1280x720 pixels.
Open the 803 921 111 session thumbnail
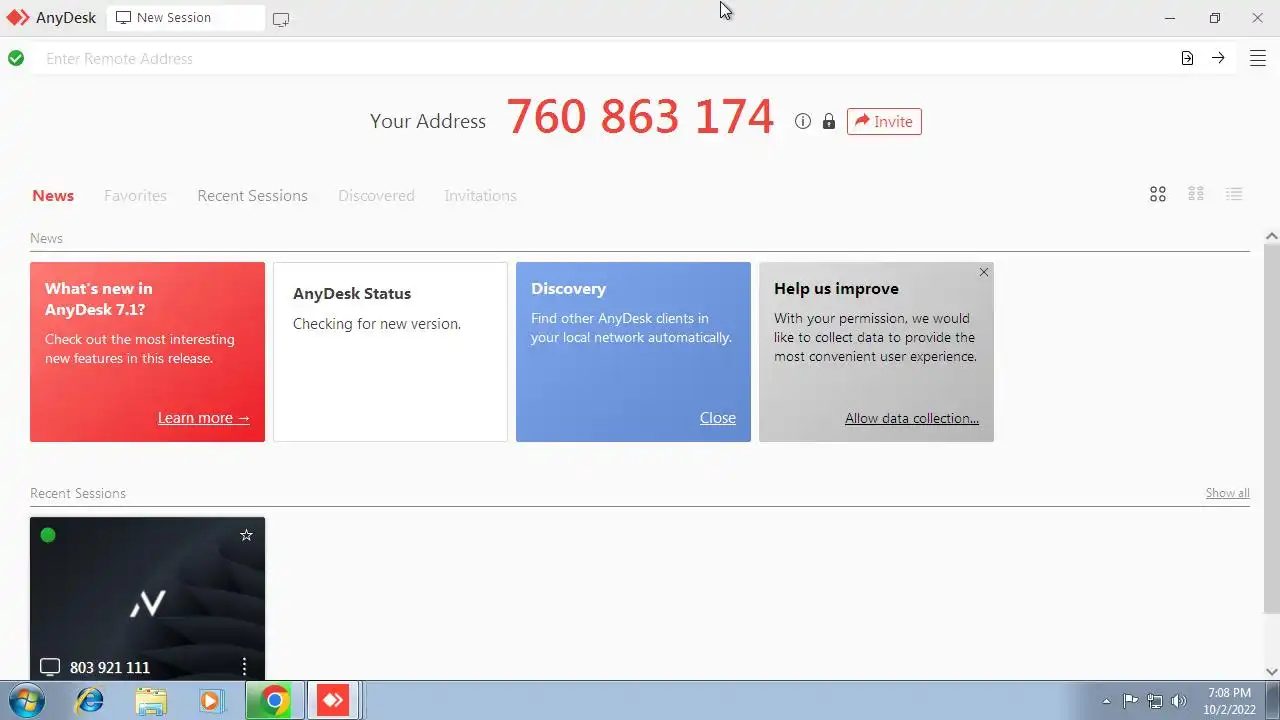tap(147, 598)
